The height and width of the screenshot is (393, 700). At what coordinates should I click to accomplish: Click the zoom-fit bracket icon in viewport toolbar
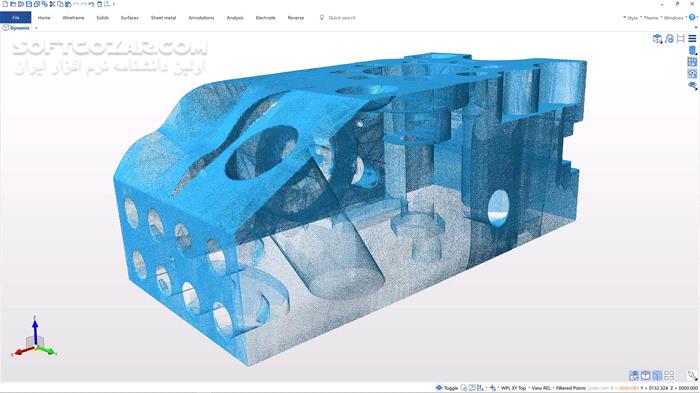pos(680,39)
